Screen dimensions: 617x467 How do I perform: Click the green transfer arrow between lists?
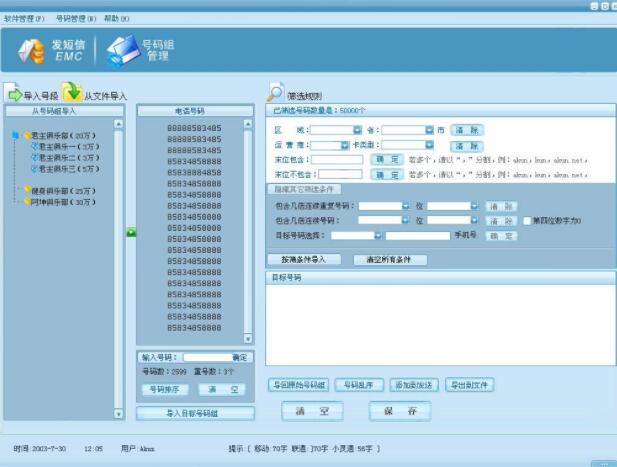[131, 232]
